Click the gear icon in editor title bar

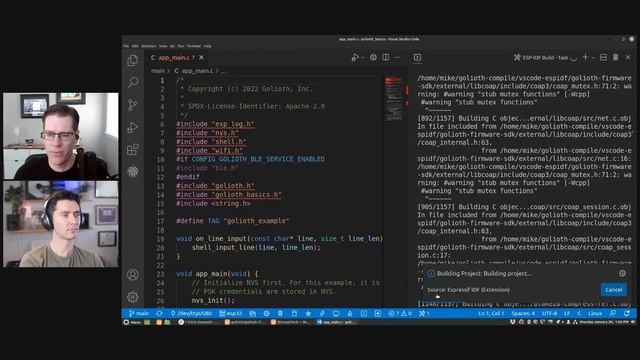click(x=373, y=58)
